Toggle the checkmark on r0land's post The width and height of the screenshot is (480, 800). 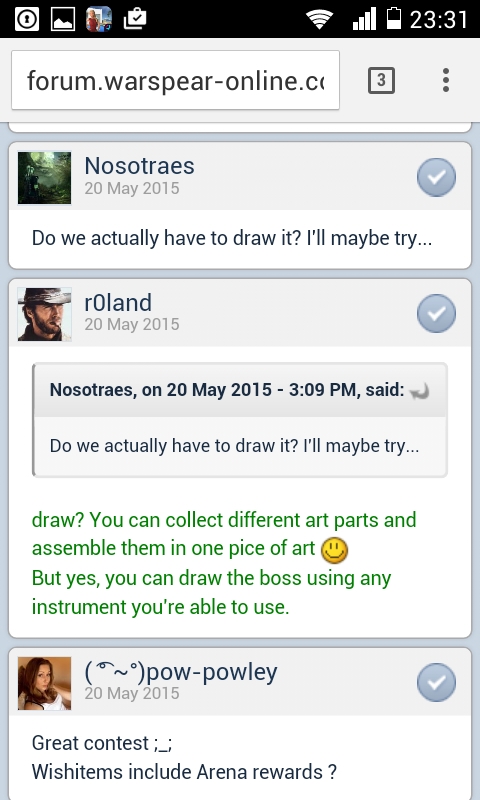(x=436, y=313)
